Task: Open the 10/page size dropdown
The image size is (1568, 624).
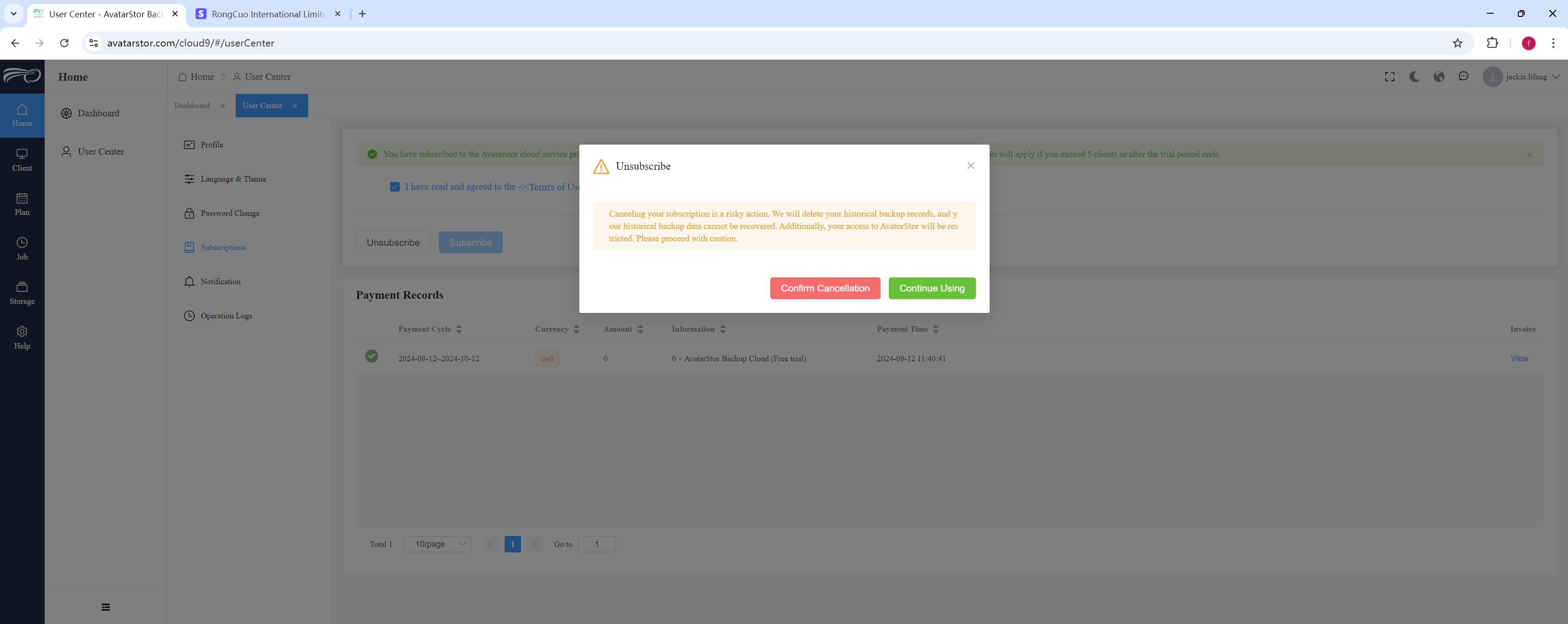Action: click(438, 544)
